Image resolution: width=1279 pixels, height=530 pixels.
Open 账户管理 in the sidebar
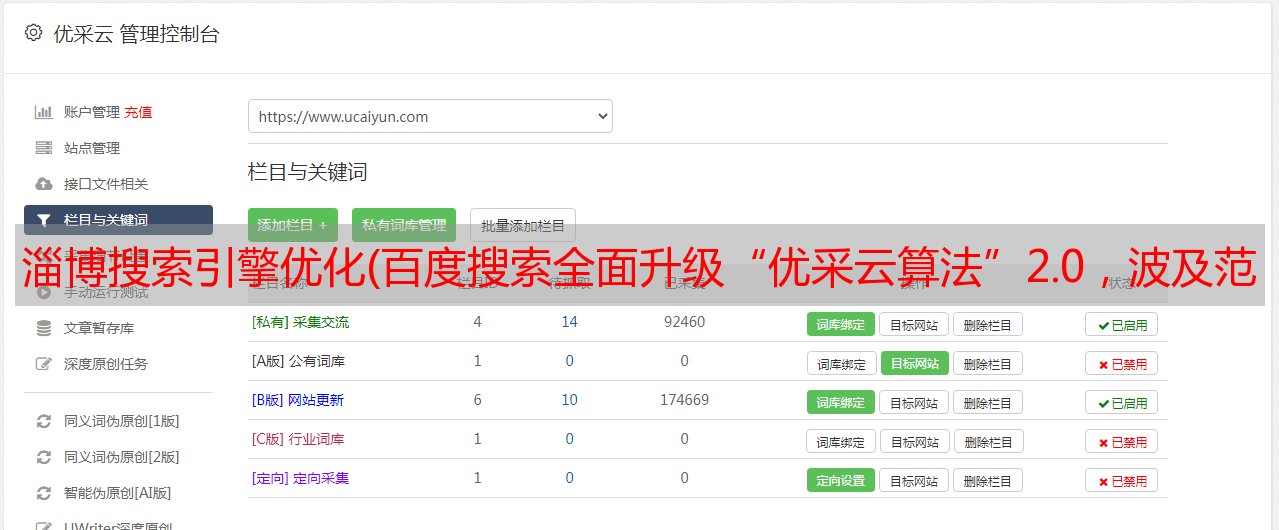[x=92, y=112]
